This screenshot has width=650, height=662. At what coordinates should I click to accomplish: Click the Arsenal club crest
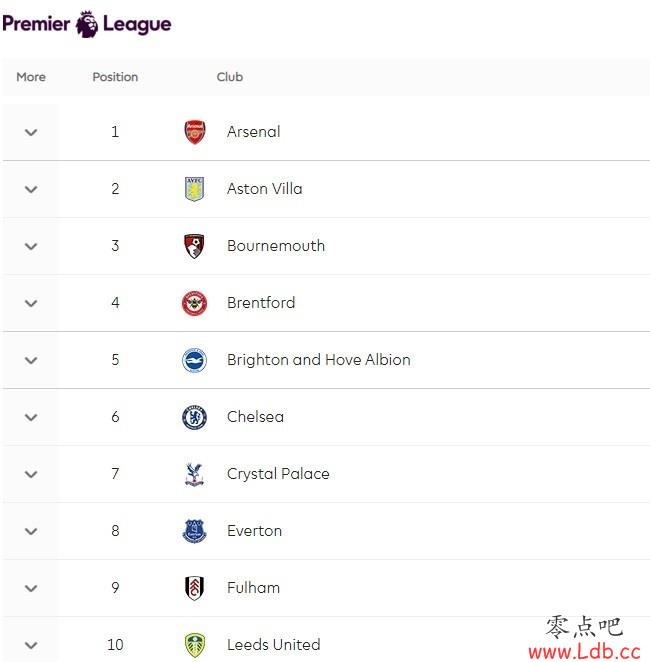click(x=195, y=132)
